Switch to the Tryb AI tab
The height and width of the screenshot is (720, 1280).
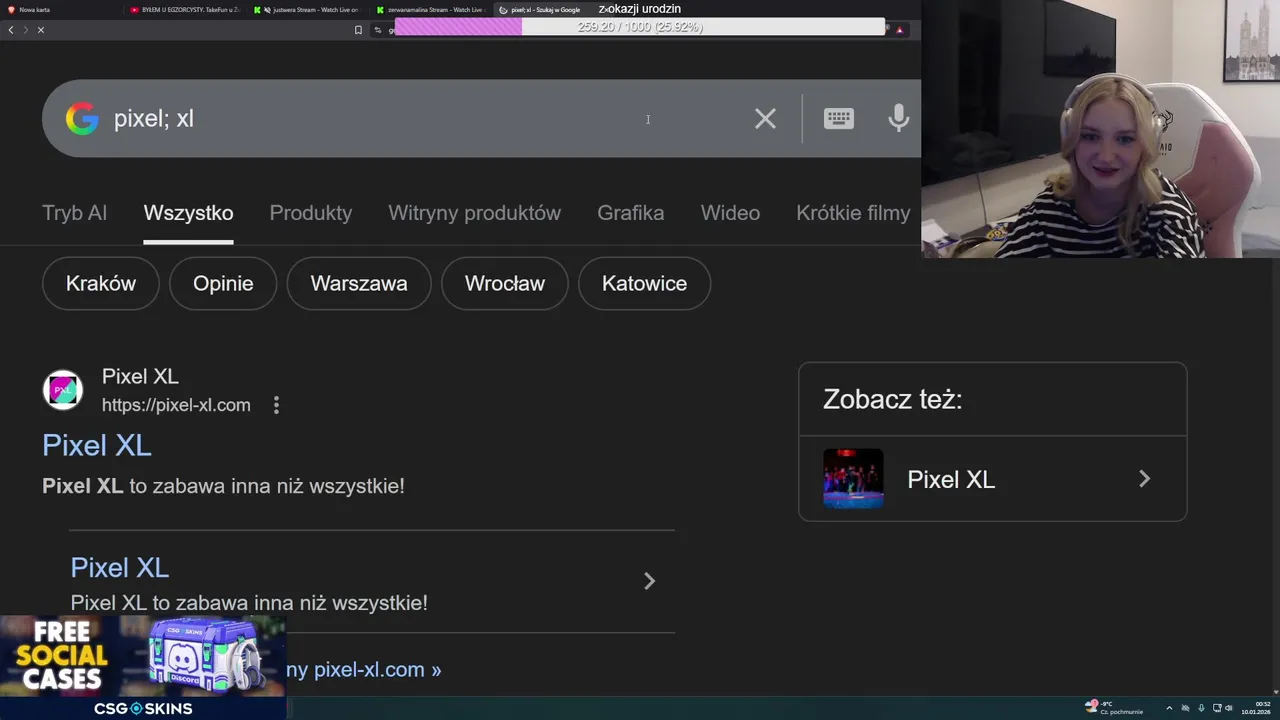[x=74, y=213]
